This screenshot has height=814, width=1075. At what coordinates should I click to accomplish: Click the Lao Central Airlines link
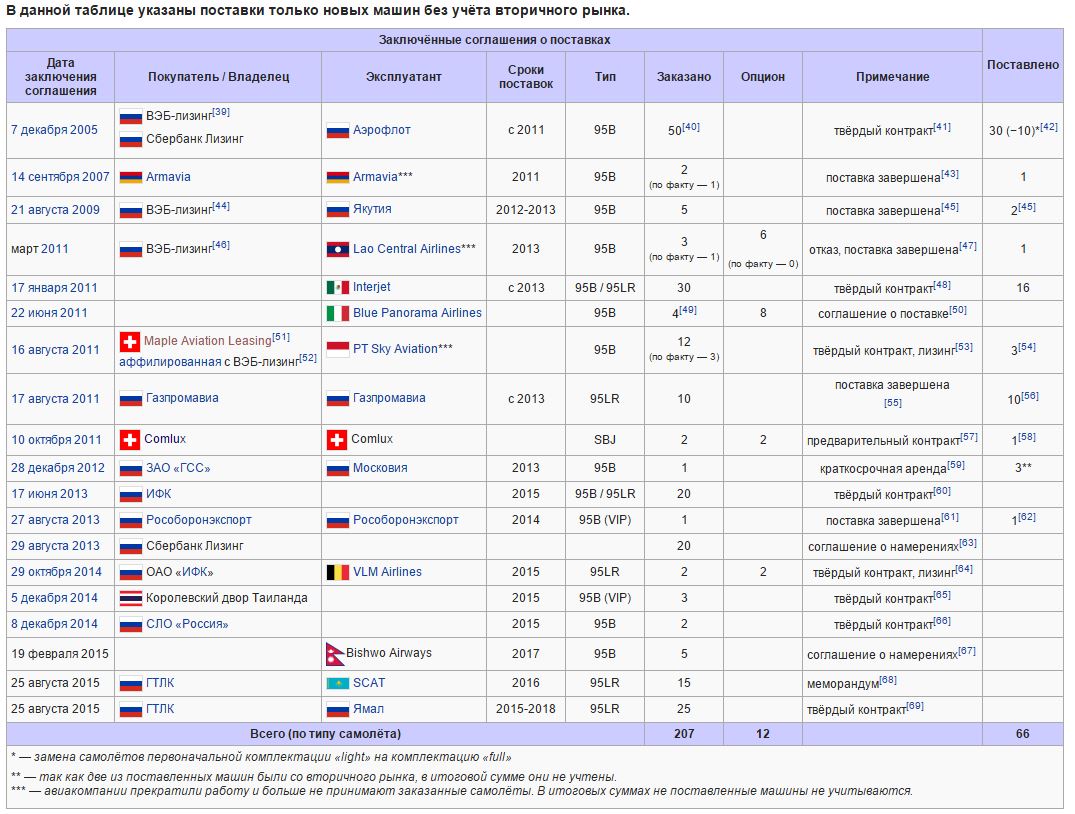coord(407,248)
